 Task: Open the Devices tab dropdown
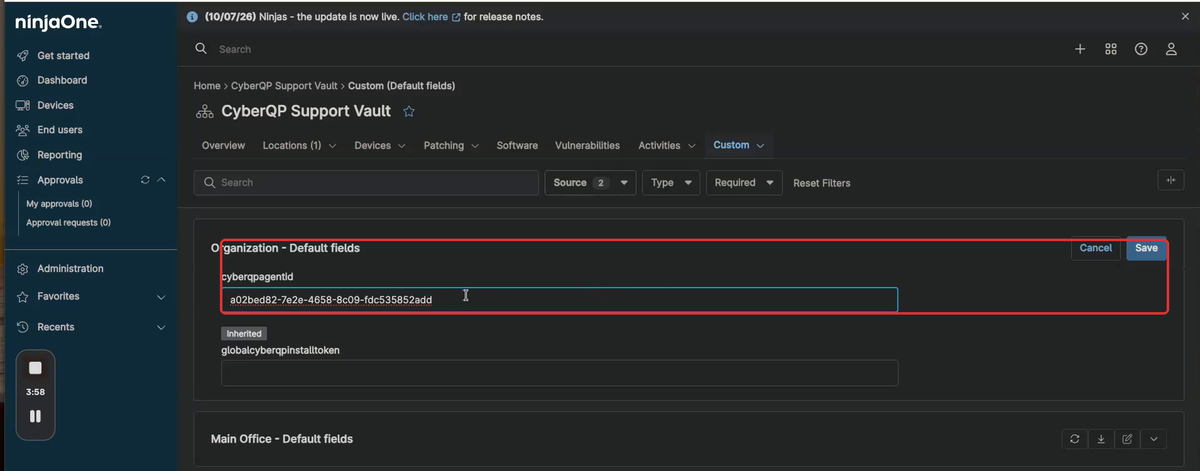(x=380, y=146)
